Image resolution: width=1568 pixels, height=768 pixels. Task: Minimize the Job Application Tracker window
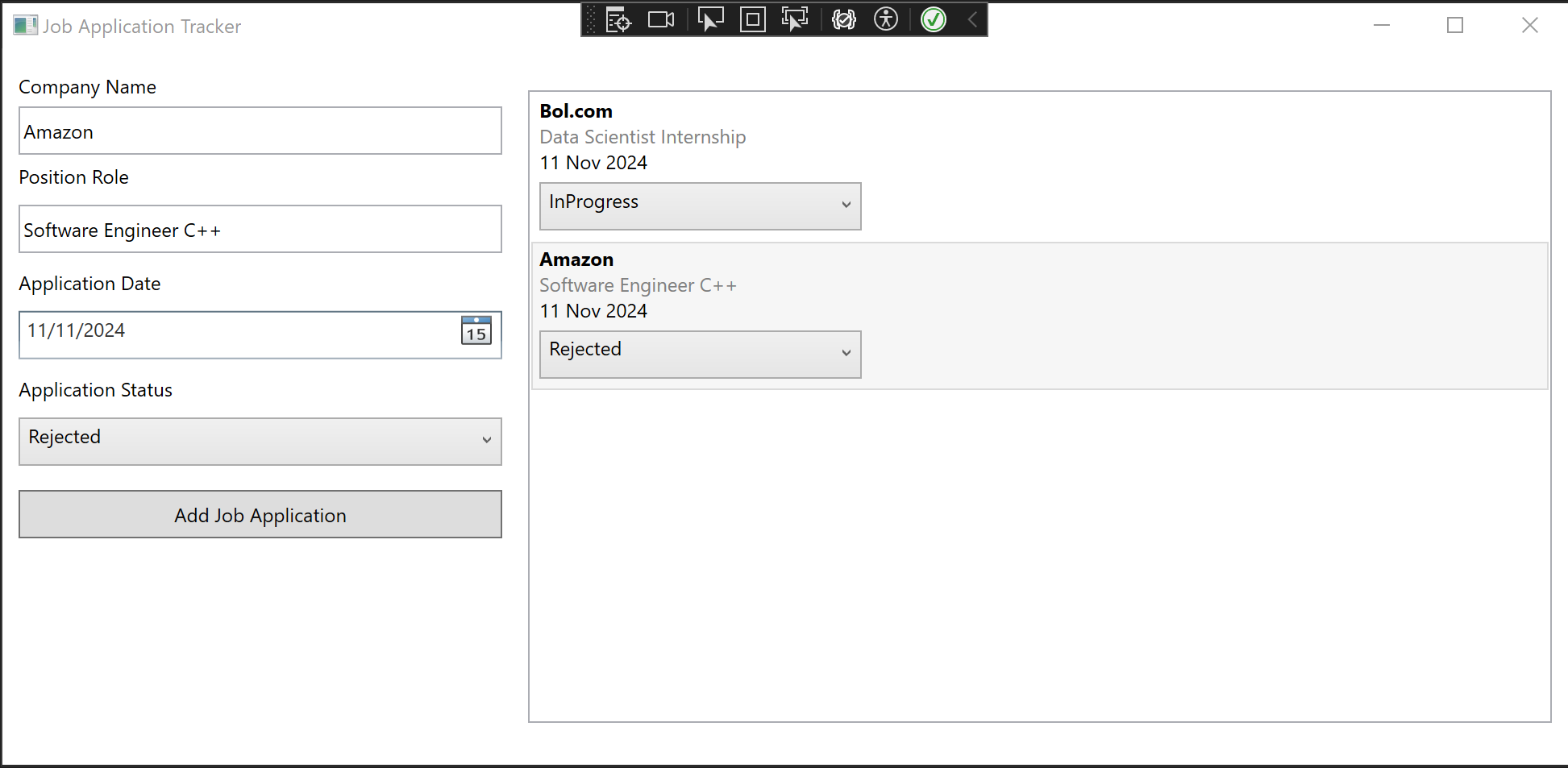[x=1380, y=25]
